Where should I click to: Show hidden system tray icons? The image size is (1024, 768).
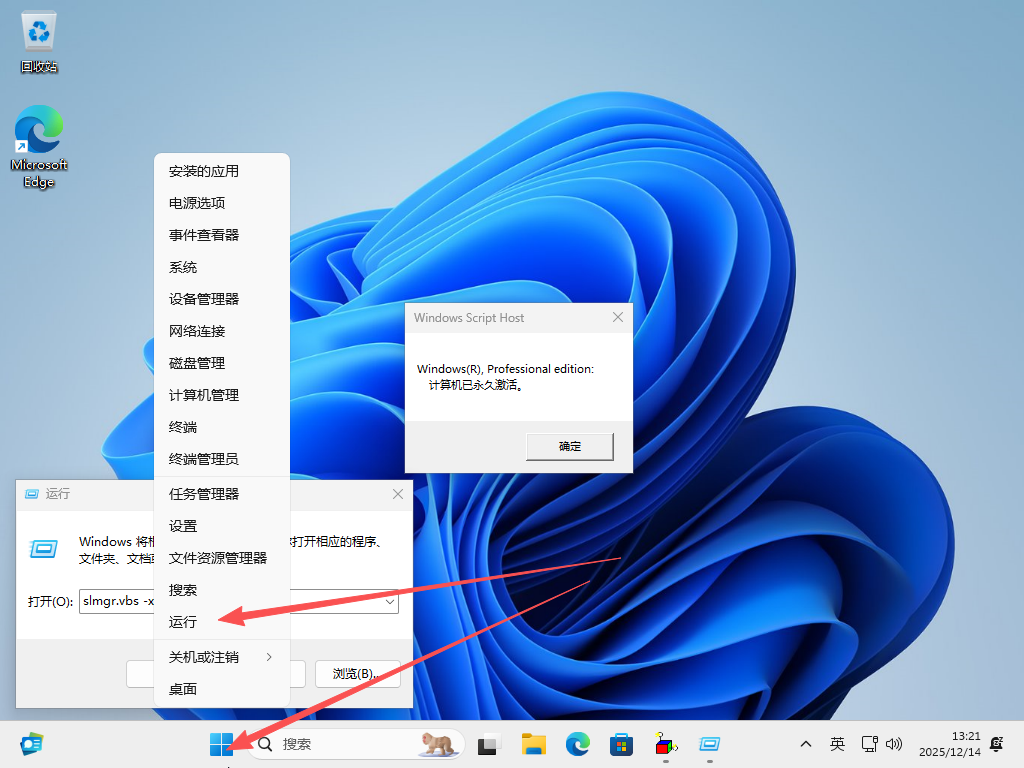[805, 745]
